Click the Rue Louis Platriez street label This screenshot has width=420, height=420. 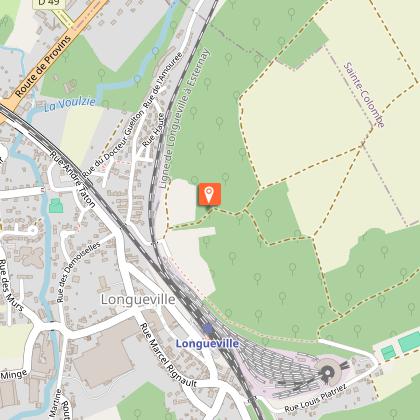coord(316,398)
